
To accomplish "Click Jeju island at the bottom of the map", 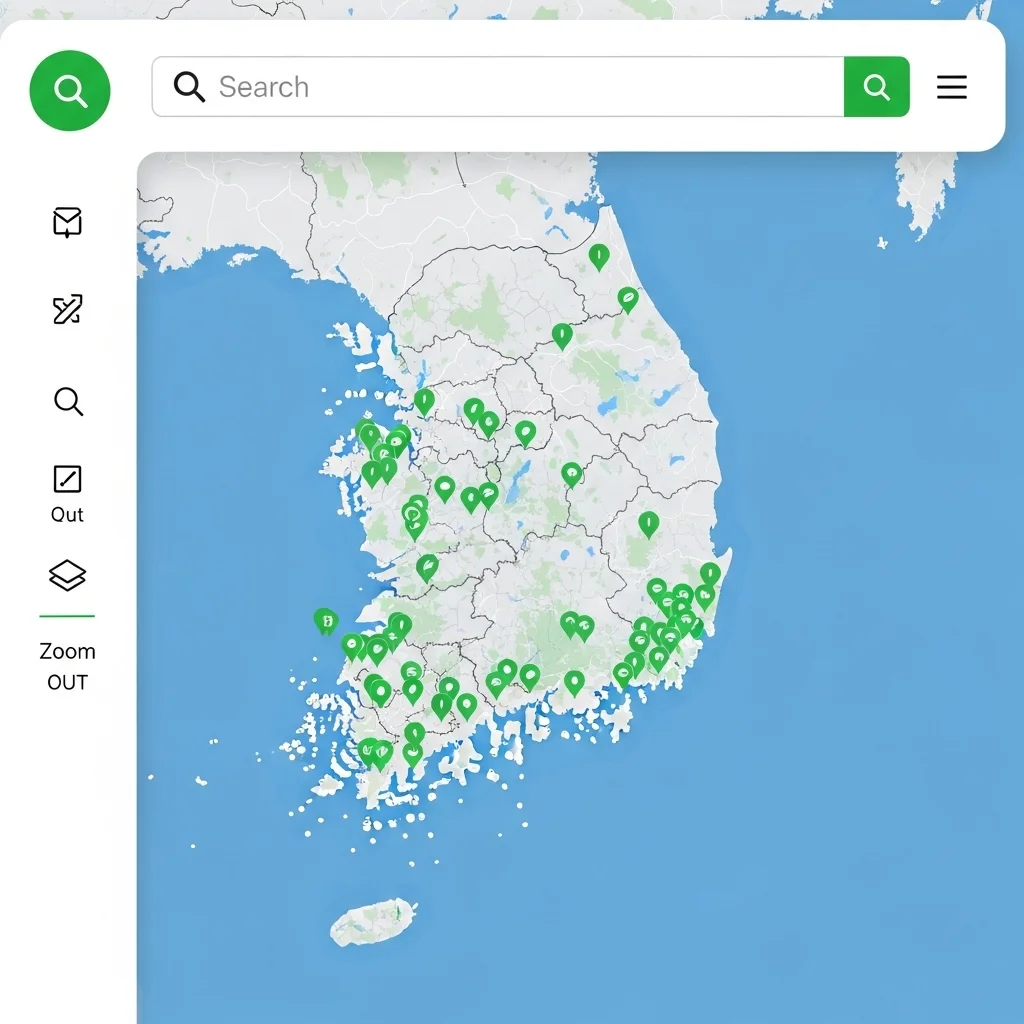I will click(x=371, y=922).
